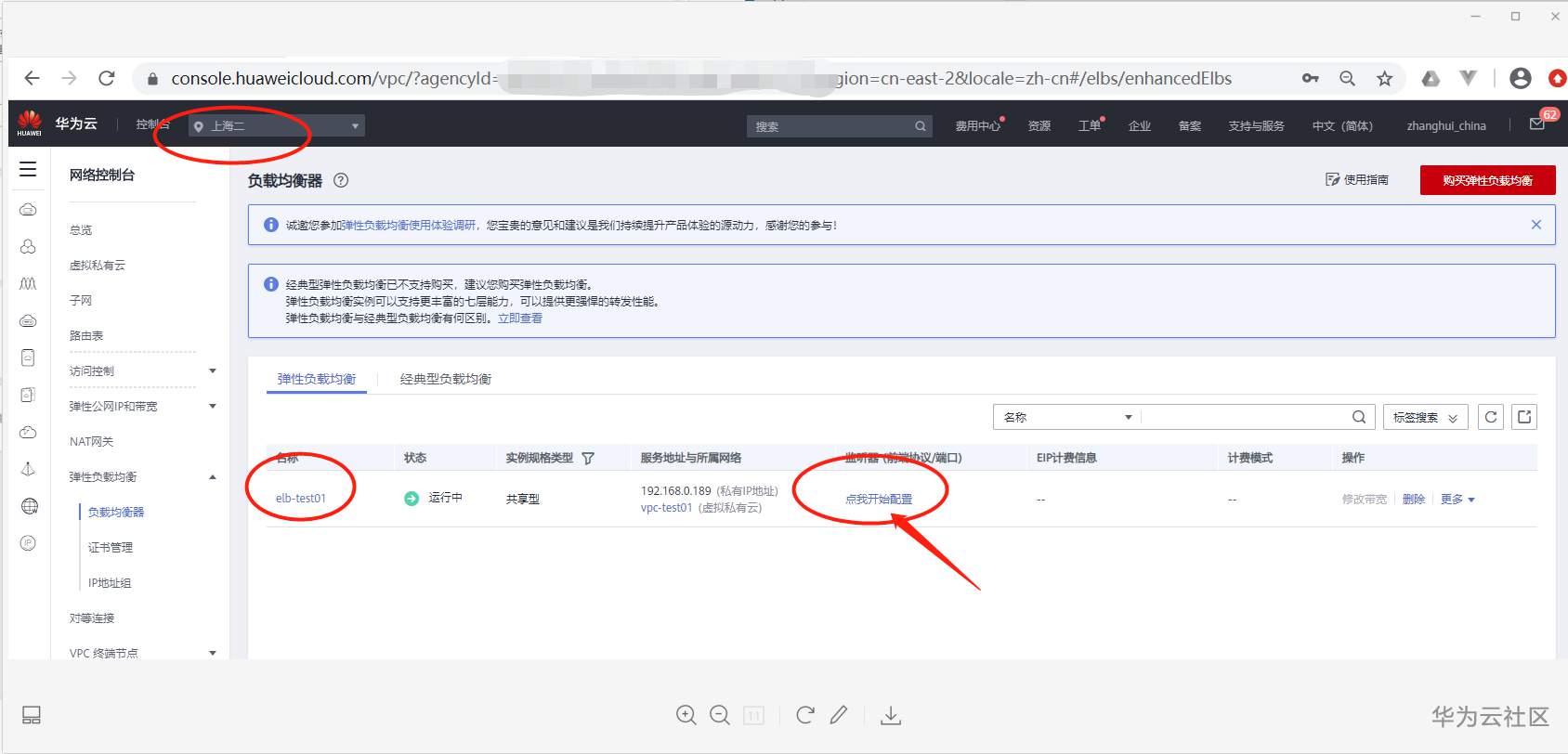The height and width of the screenshot is (754, 1568).
Task: Open 虚拟私有云 in the sidebar
Action: pyautogui.click(x=97, y=266)
